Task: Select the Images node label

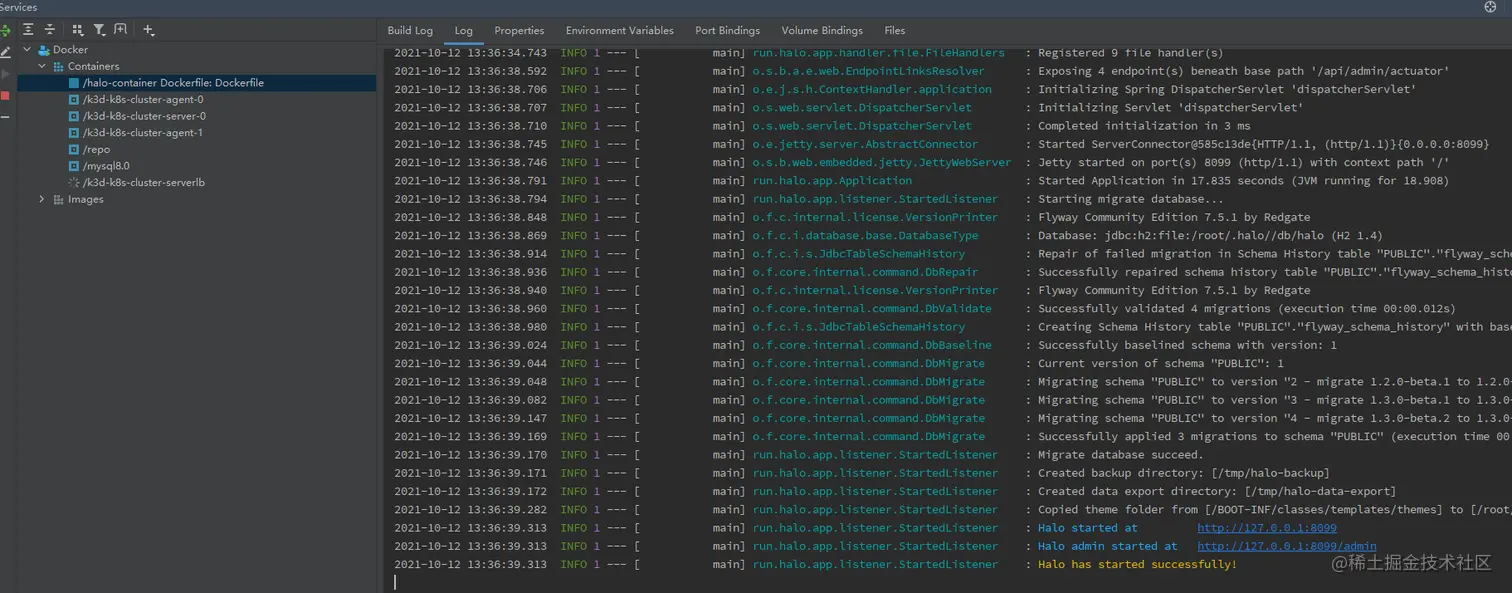Action: [x=85, y=200]
